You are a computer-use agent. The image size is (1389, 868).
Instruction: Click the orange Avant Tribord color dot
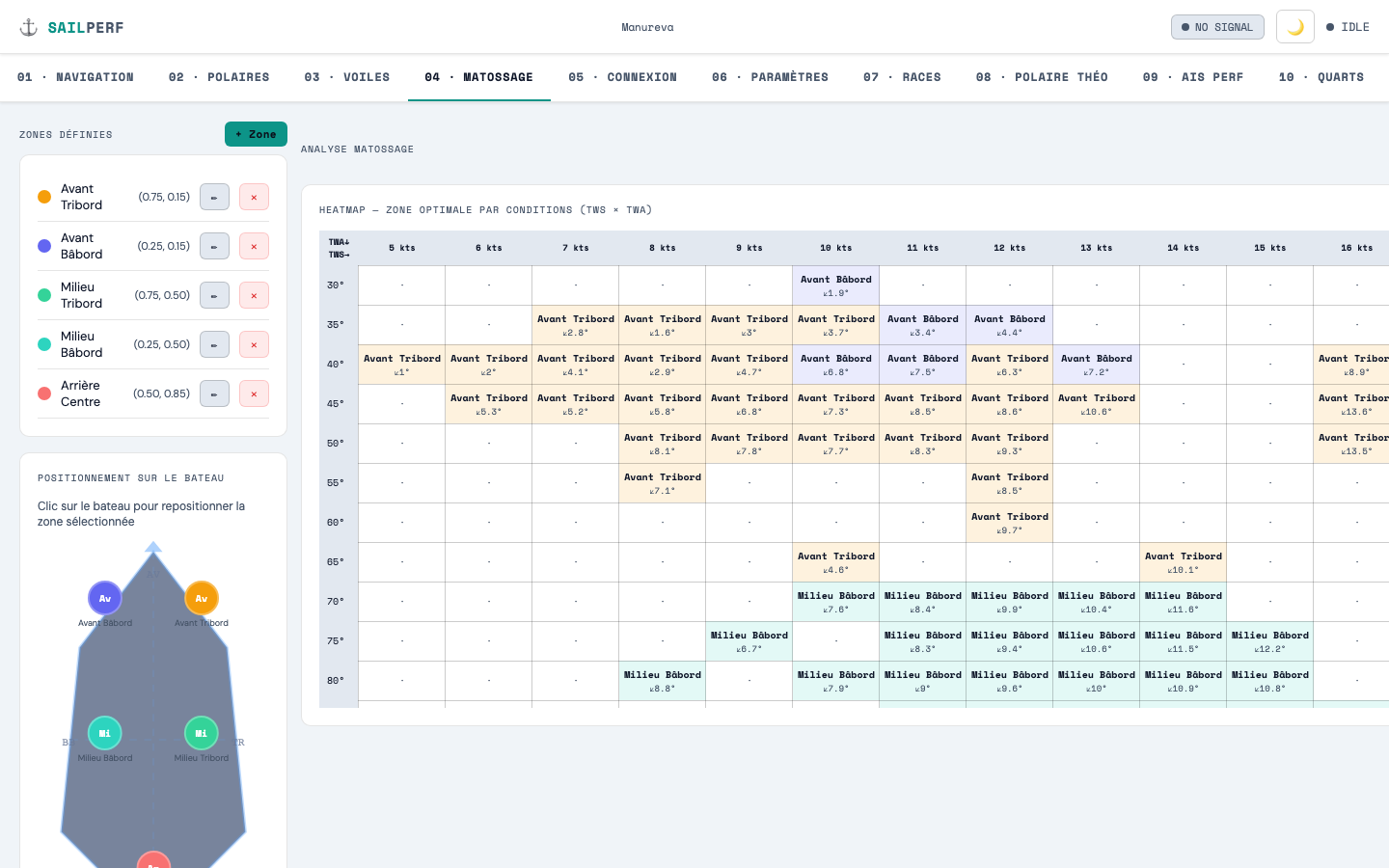(x=44, y=197)
